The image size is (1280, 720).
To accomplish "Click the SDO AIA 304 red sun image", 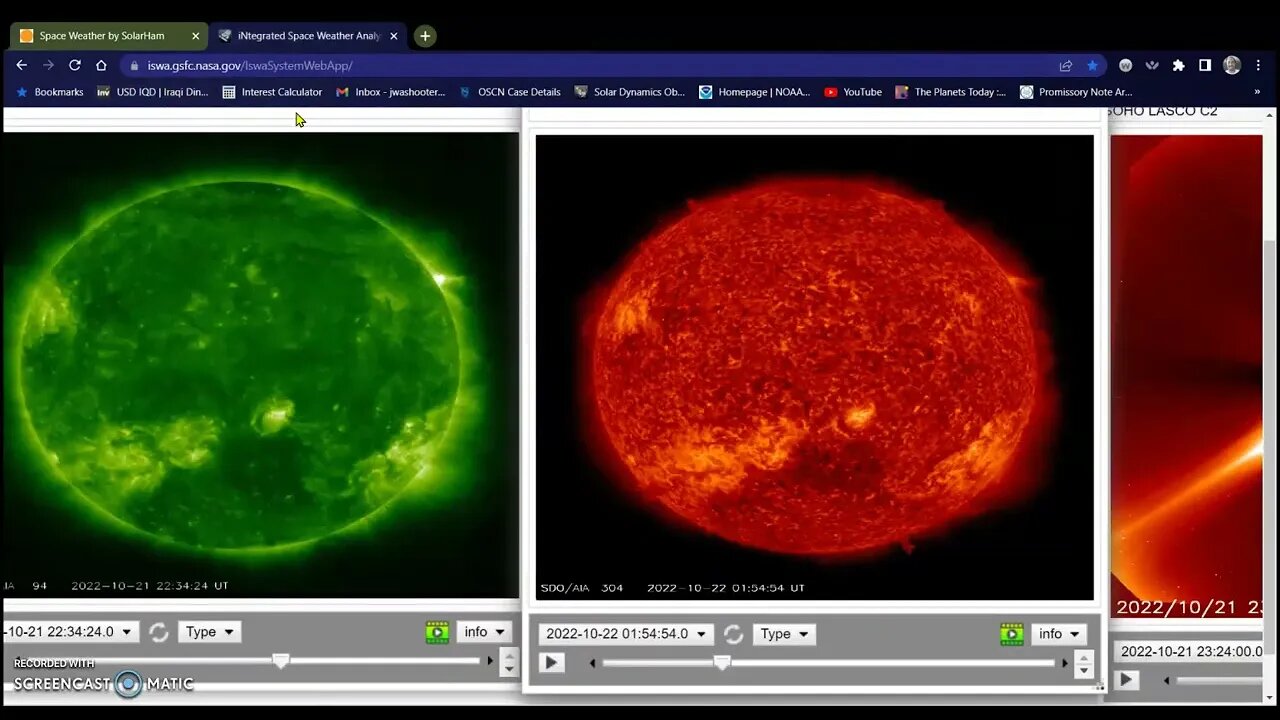I will coord(815,367).
